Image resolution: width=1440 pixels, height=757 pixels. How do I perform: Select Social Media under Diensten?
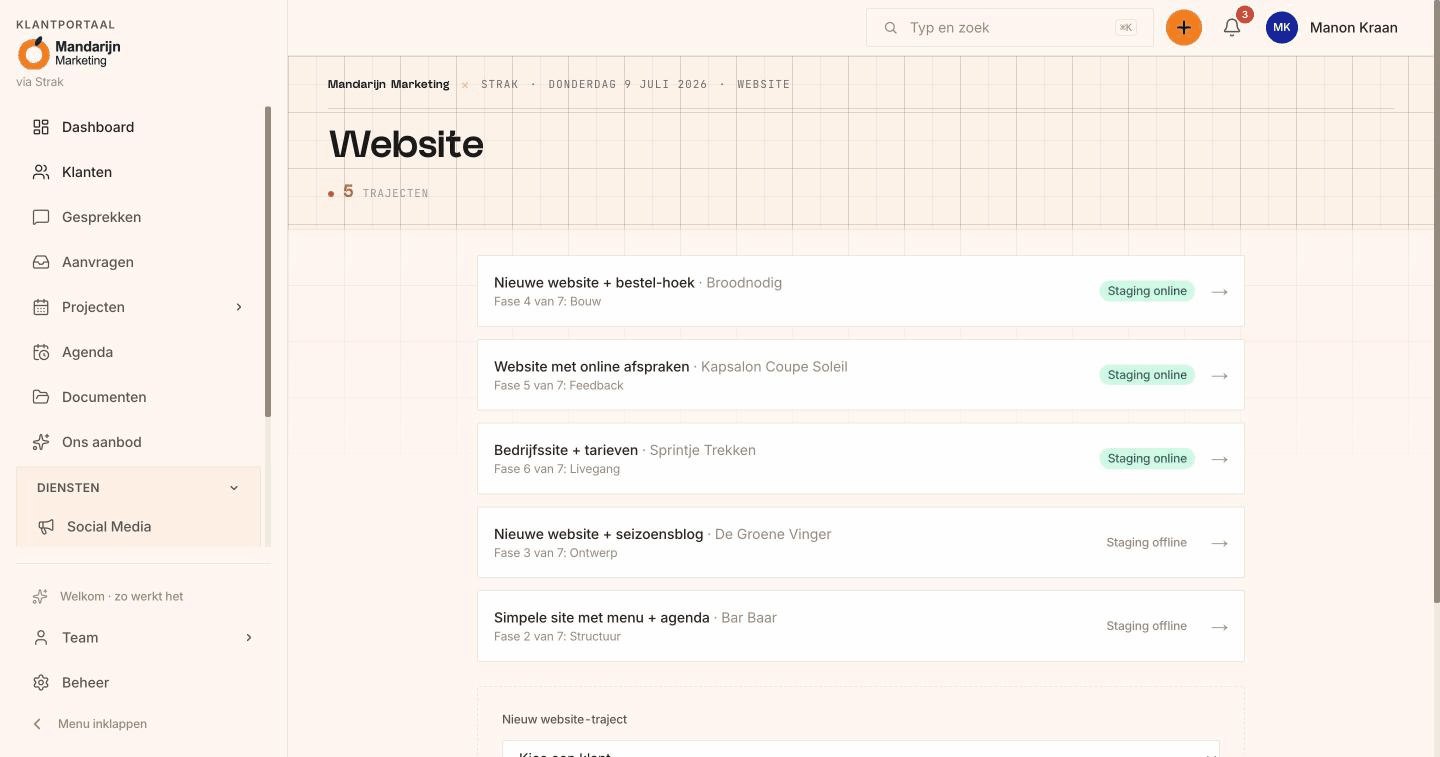click(x=109, y=527)
